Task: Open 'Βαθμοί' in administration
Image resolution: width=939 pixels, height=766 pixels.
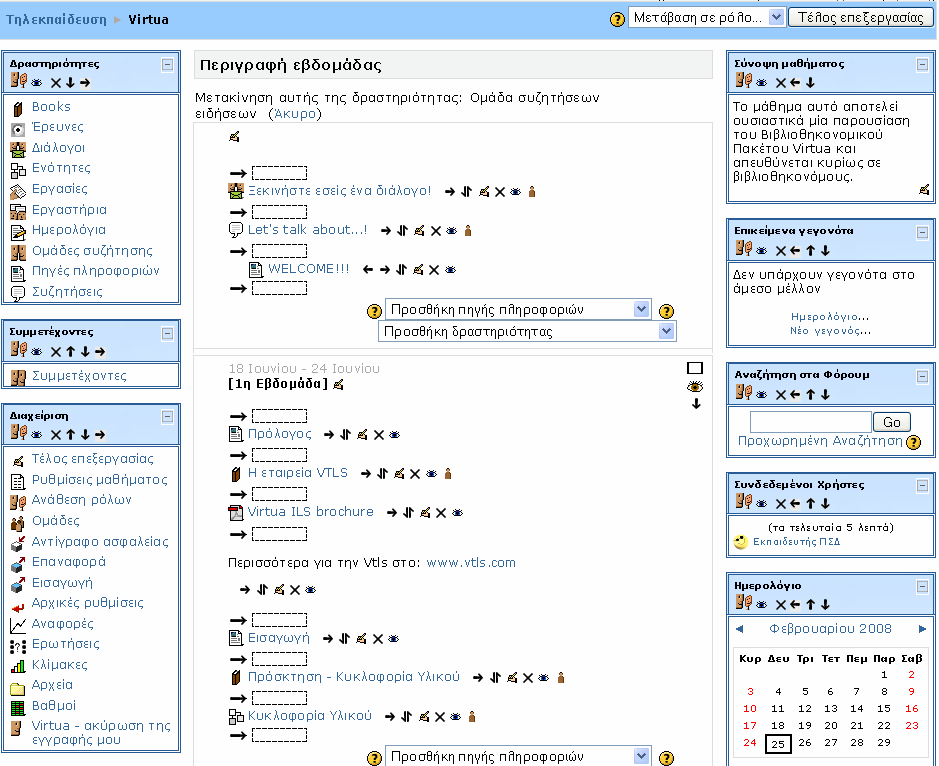Action: [54, 706]
